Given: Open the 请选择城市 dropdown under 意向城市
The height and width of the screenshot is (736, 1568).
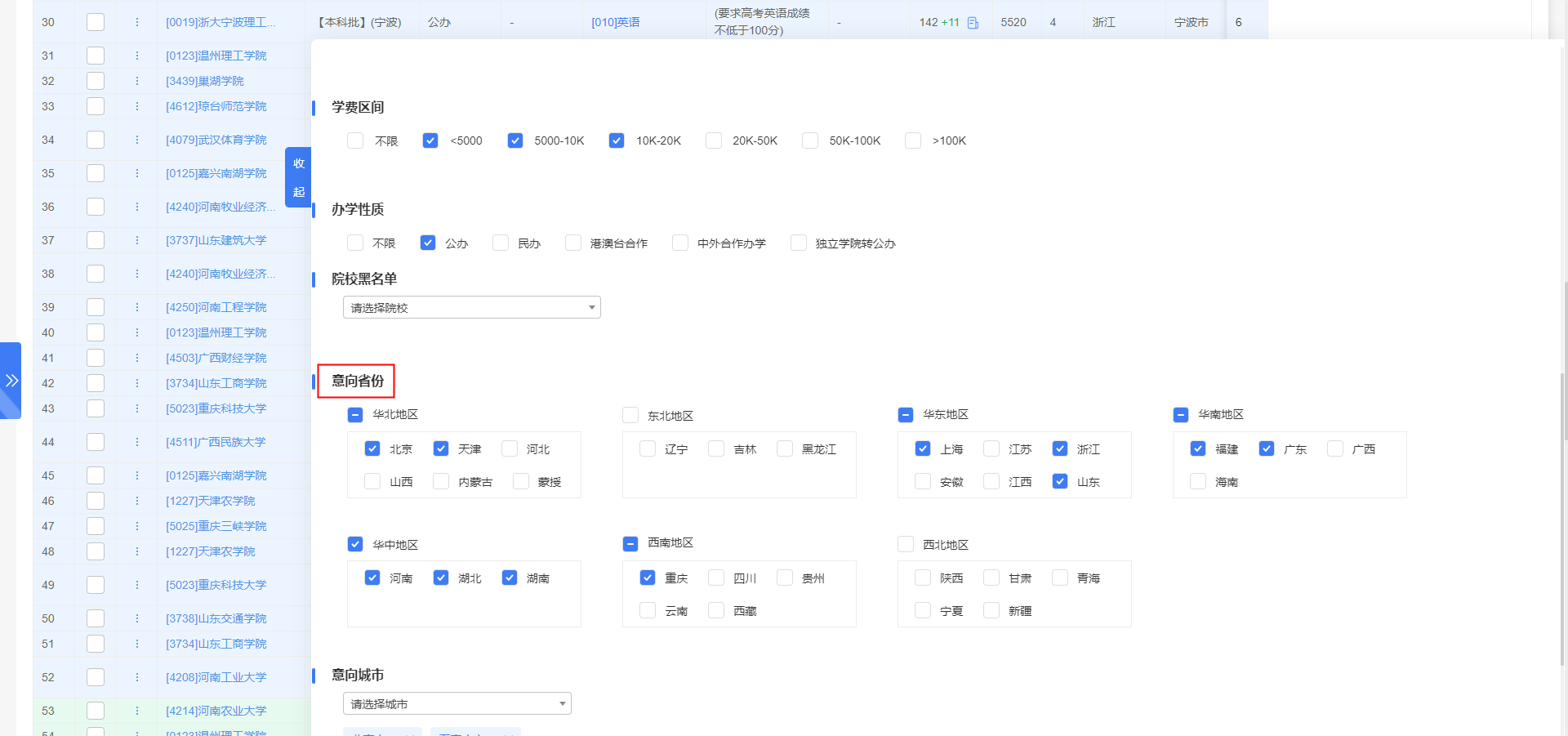Looking at the screenshot, I should [457, 703].
